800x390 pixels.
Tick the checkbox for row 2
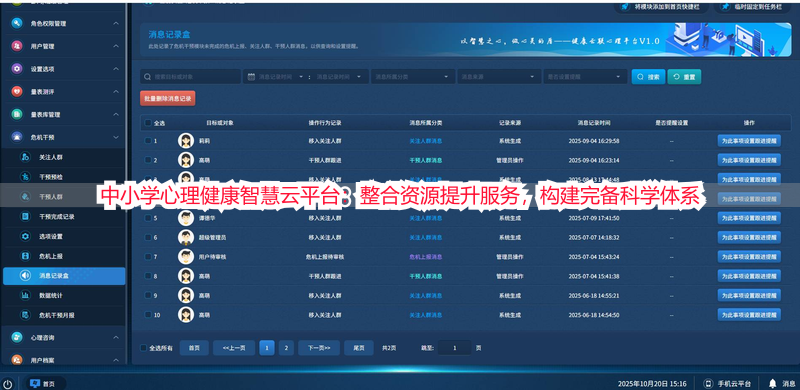pyautogui.click(x=148, y=160)
